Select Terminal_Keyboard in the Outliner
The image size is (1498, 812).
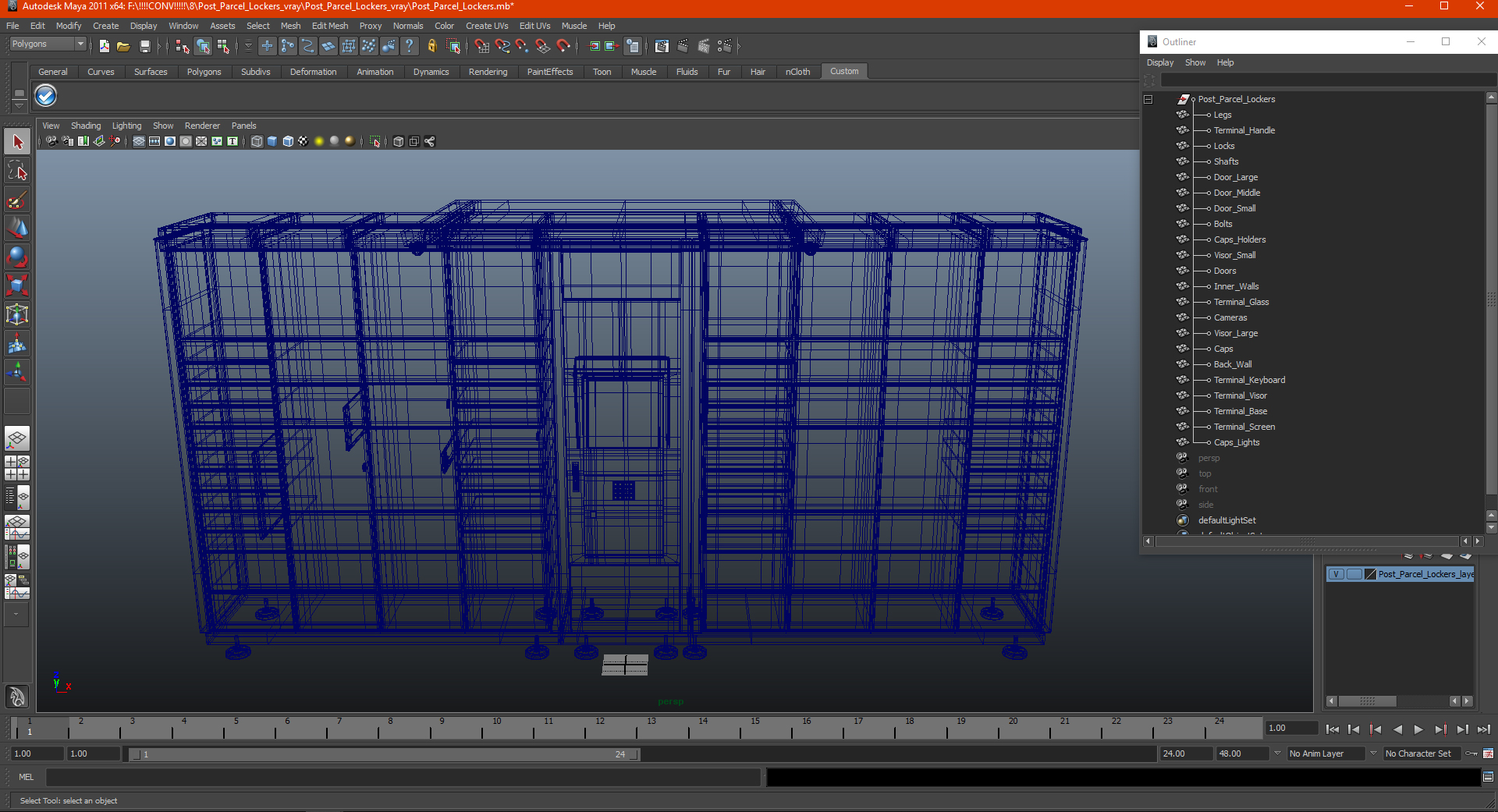click(1249, 380)
